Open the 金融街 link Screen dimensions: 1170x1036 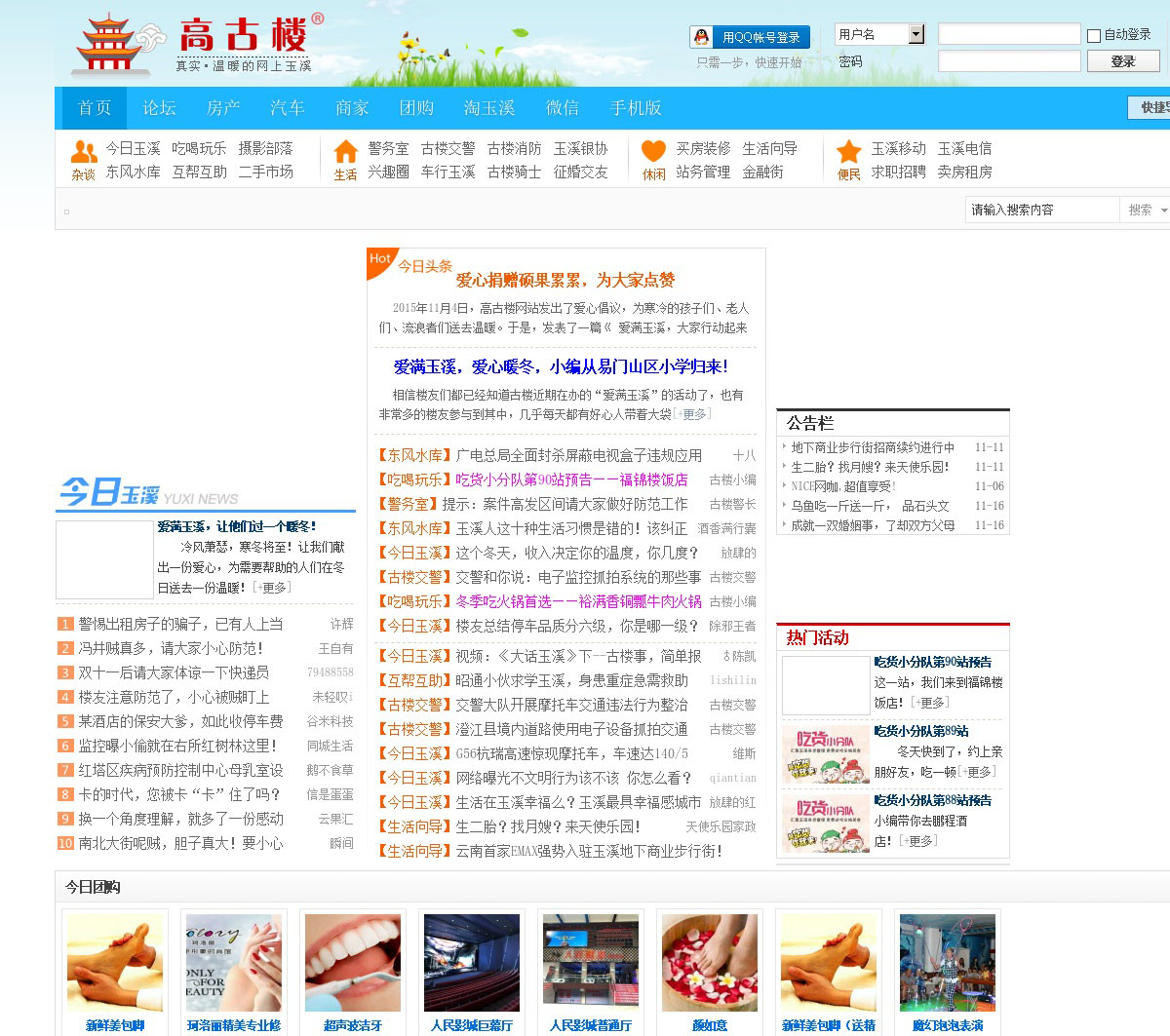click(762, 172)
